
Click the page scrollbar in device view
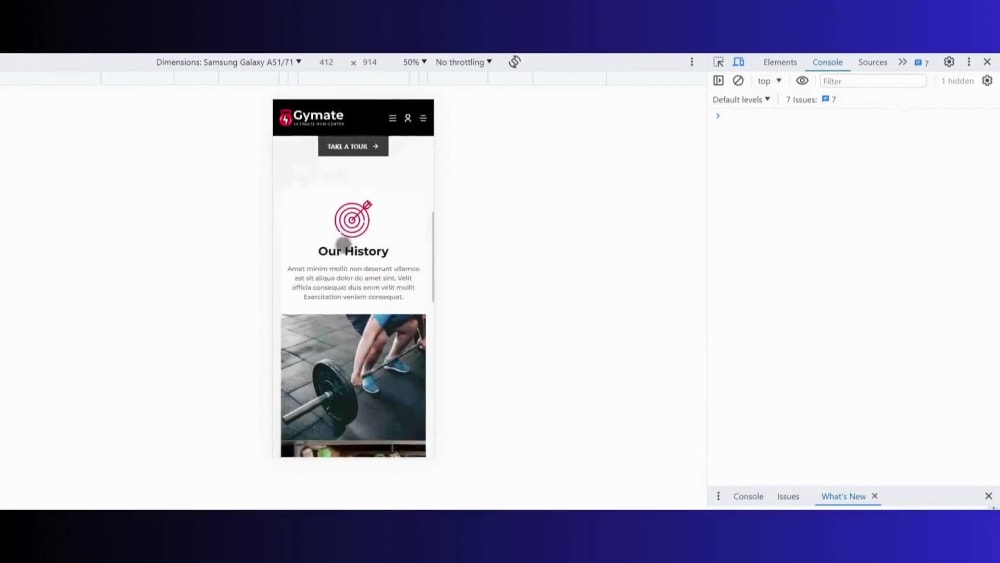tap(433, 256)
